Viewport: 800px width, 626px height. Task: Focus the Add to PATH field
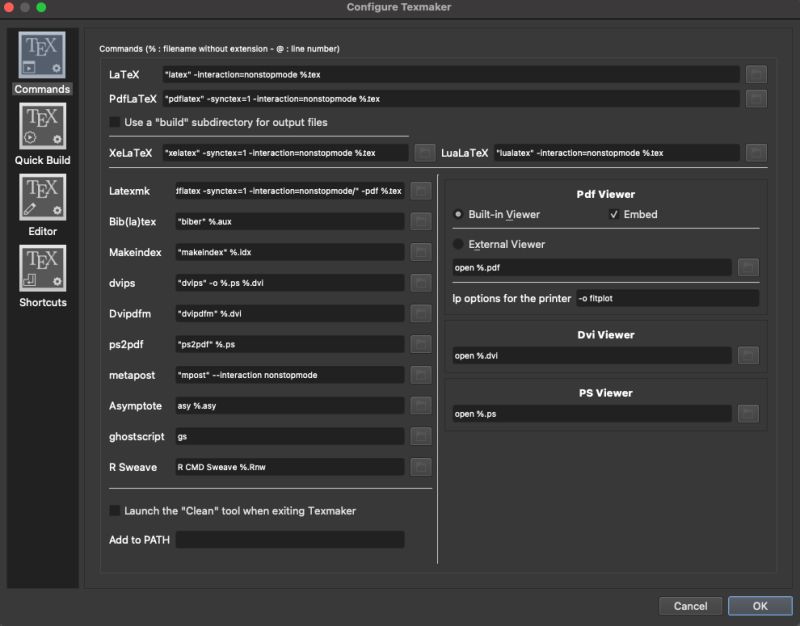point(290,540)
